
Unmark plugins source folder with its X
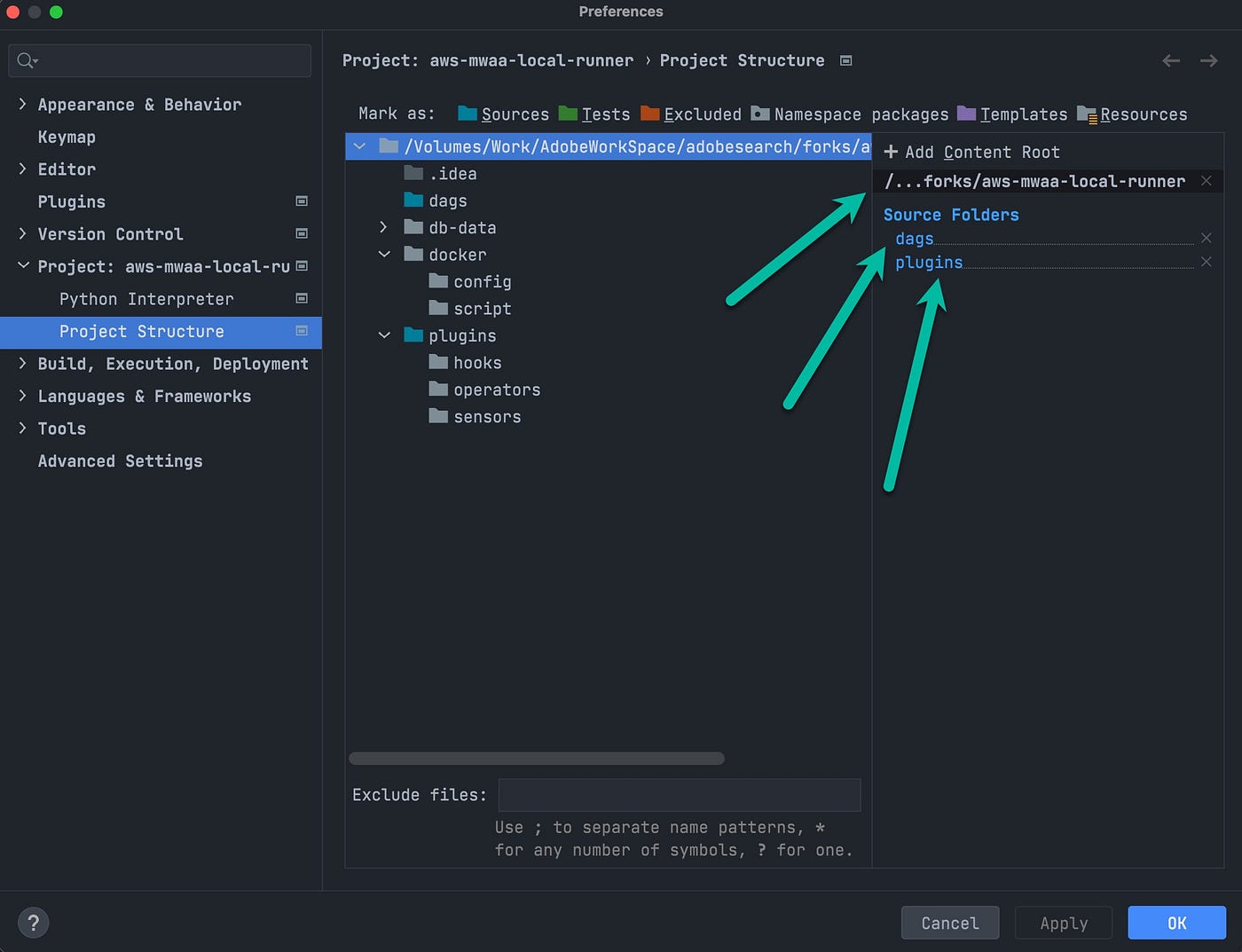coord(1207,262)
